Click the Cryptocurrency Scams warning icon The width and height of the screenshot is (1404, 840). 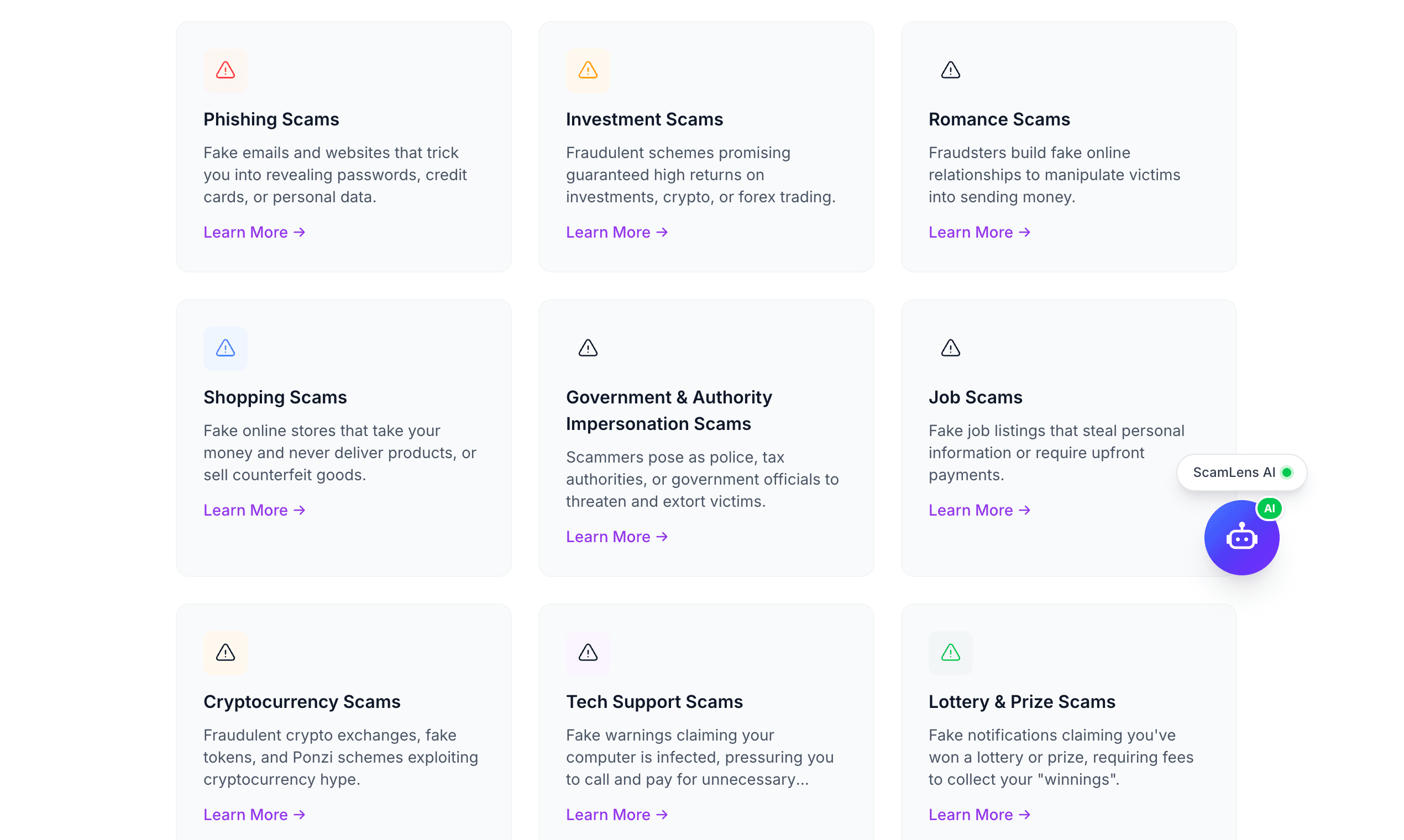point(226,653)
